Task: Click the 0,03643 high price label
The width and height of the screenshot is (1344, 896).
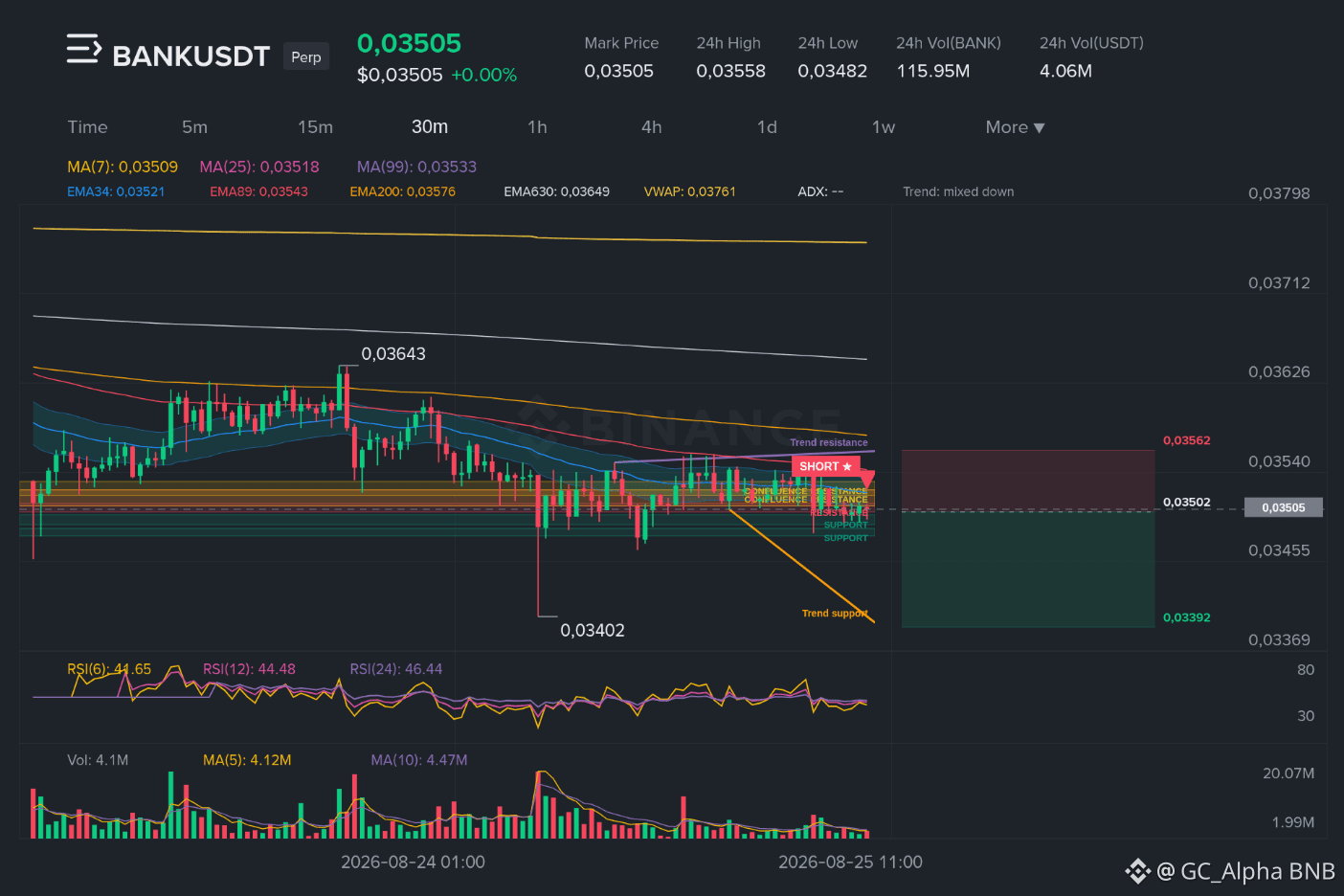Action: [393, 354]
